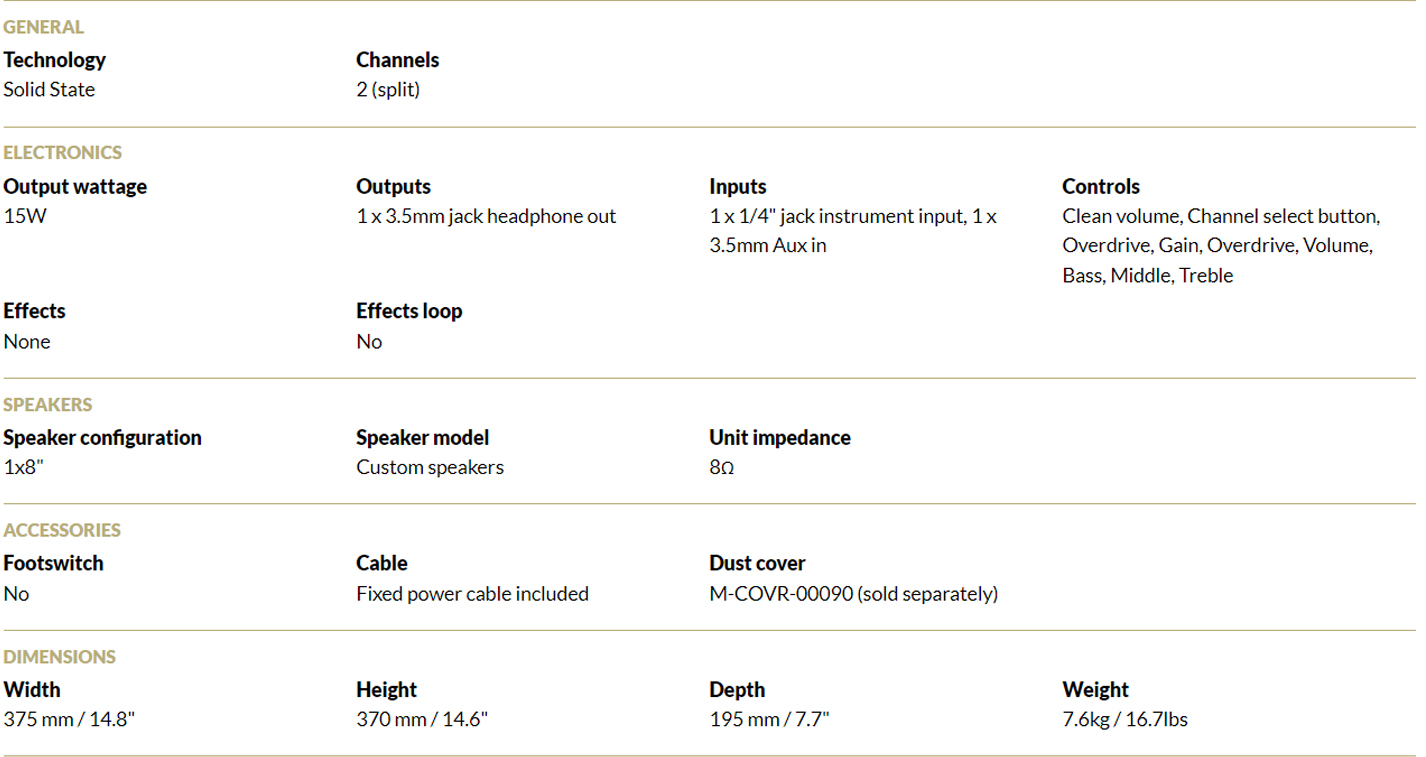Click the Technology label

54,60
